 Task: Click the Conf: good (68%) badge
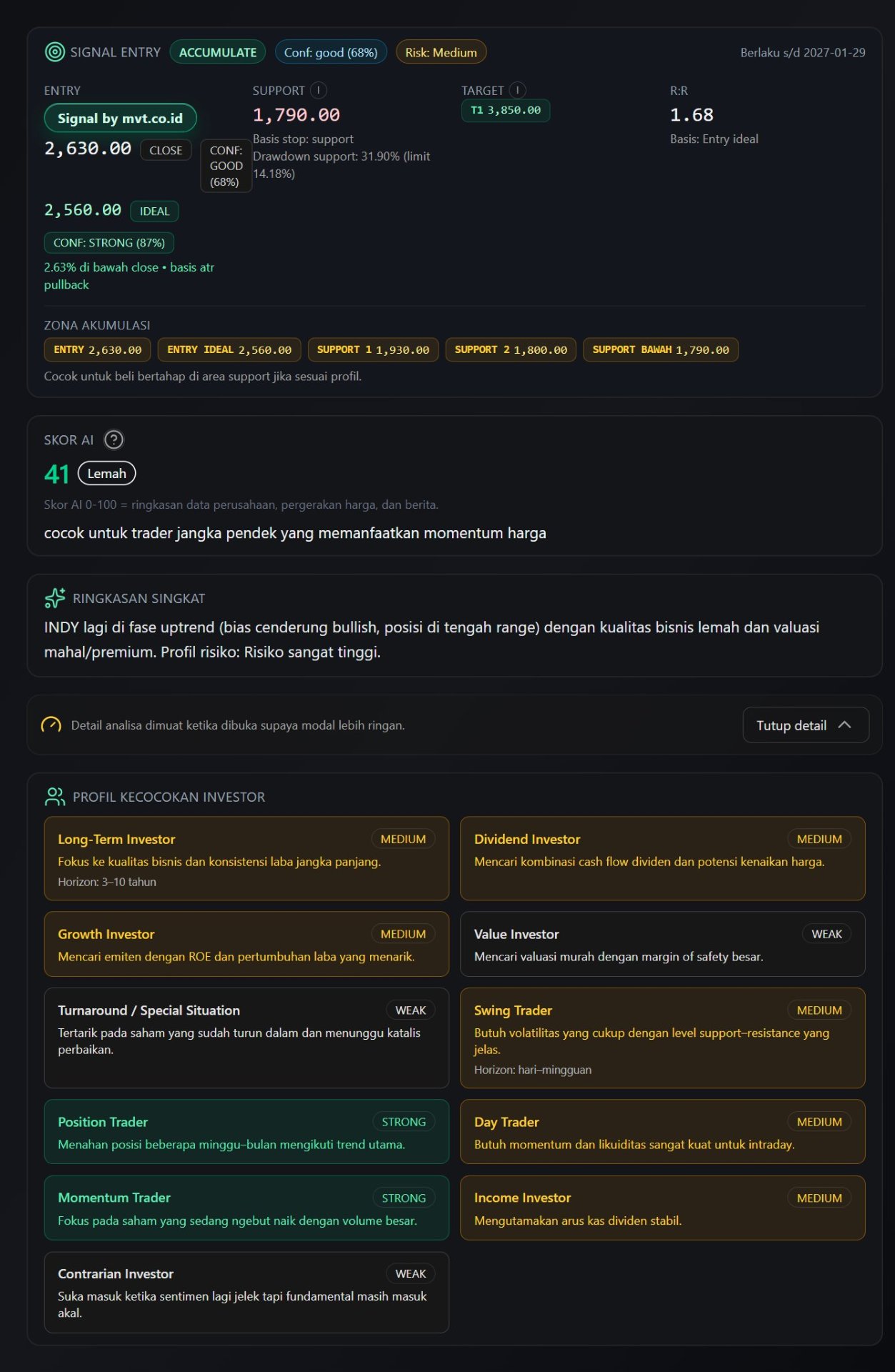tap(331, 52)
